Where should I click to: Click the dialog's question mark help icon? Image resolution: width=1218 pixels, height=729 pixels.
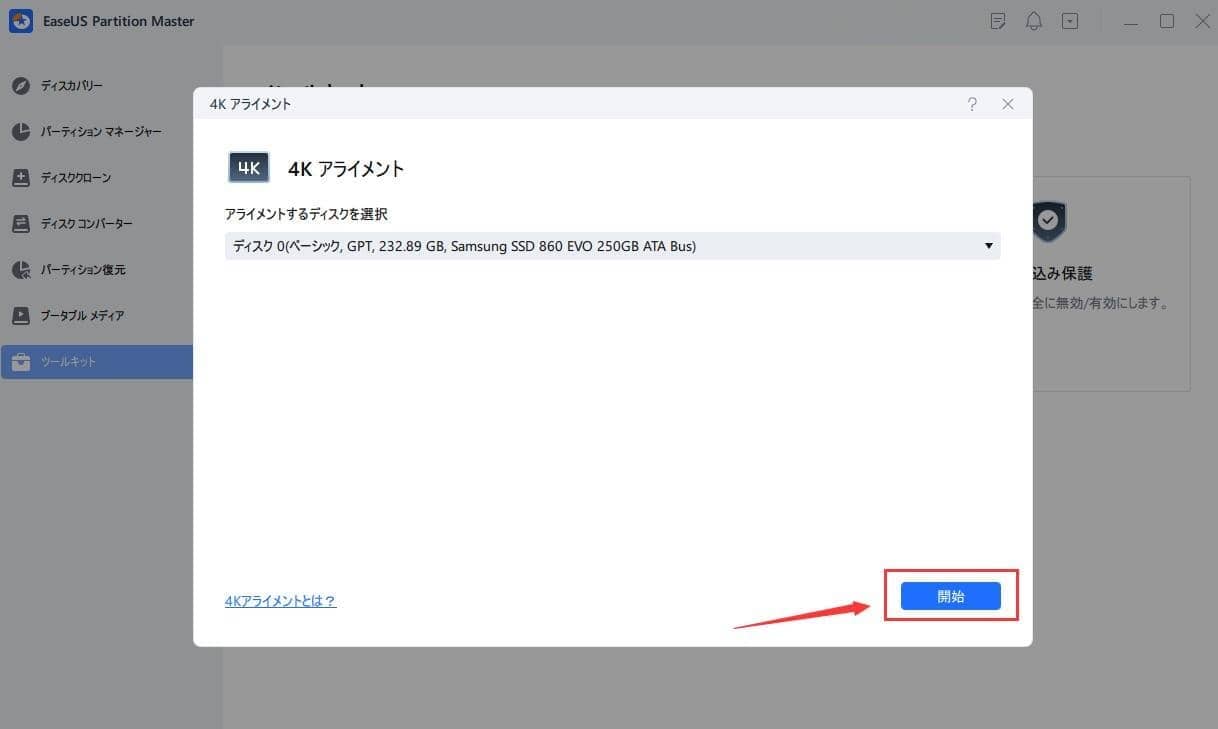972,104
